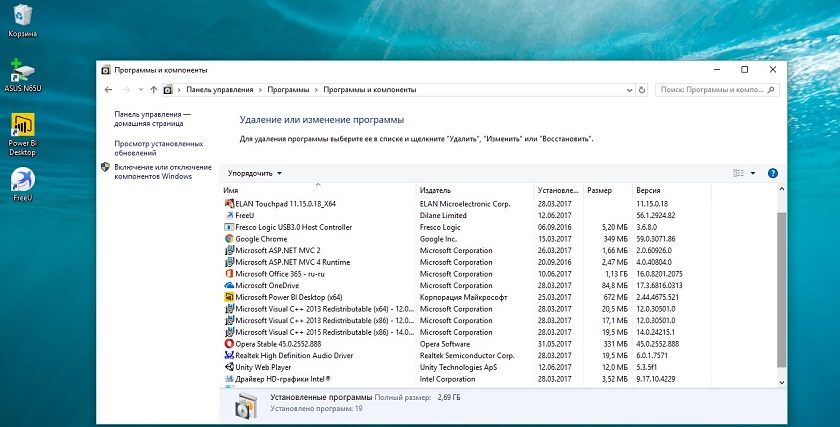The height and width of the screenshot is (427, 840).
Task: Open the recent locations dropdown arrow
Action: point(140,90)
